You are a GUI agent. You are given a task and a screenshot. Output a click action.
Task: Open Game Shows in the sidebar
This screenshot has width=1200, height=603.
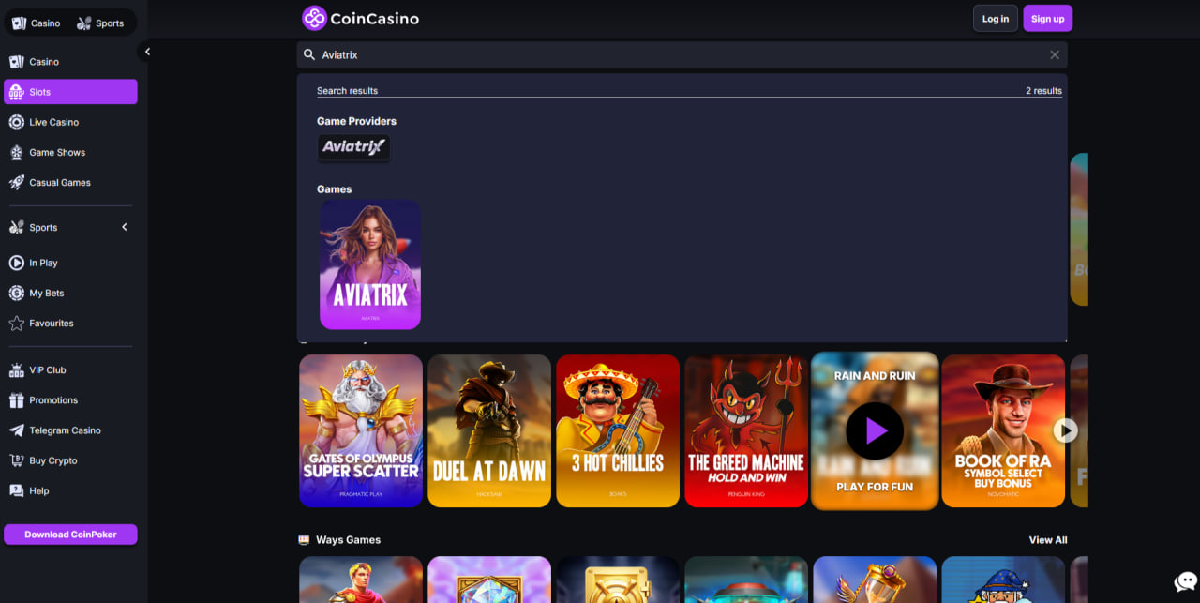pos(70,153)
